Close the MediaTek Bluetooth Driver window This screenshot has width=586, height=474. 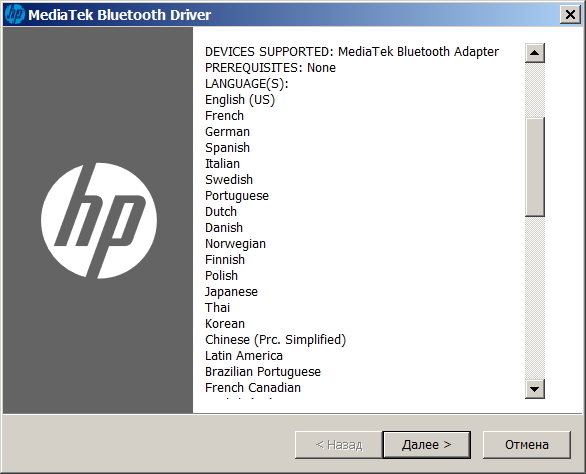pyautogui.click(x=570, y=15)
